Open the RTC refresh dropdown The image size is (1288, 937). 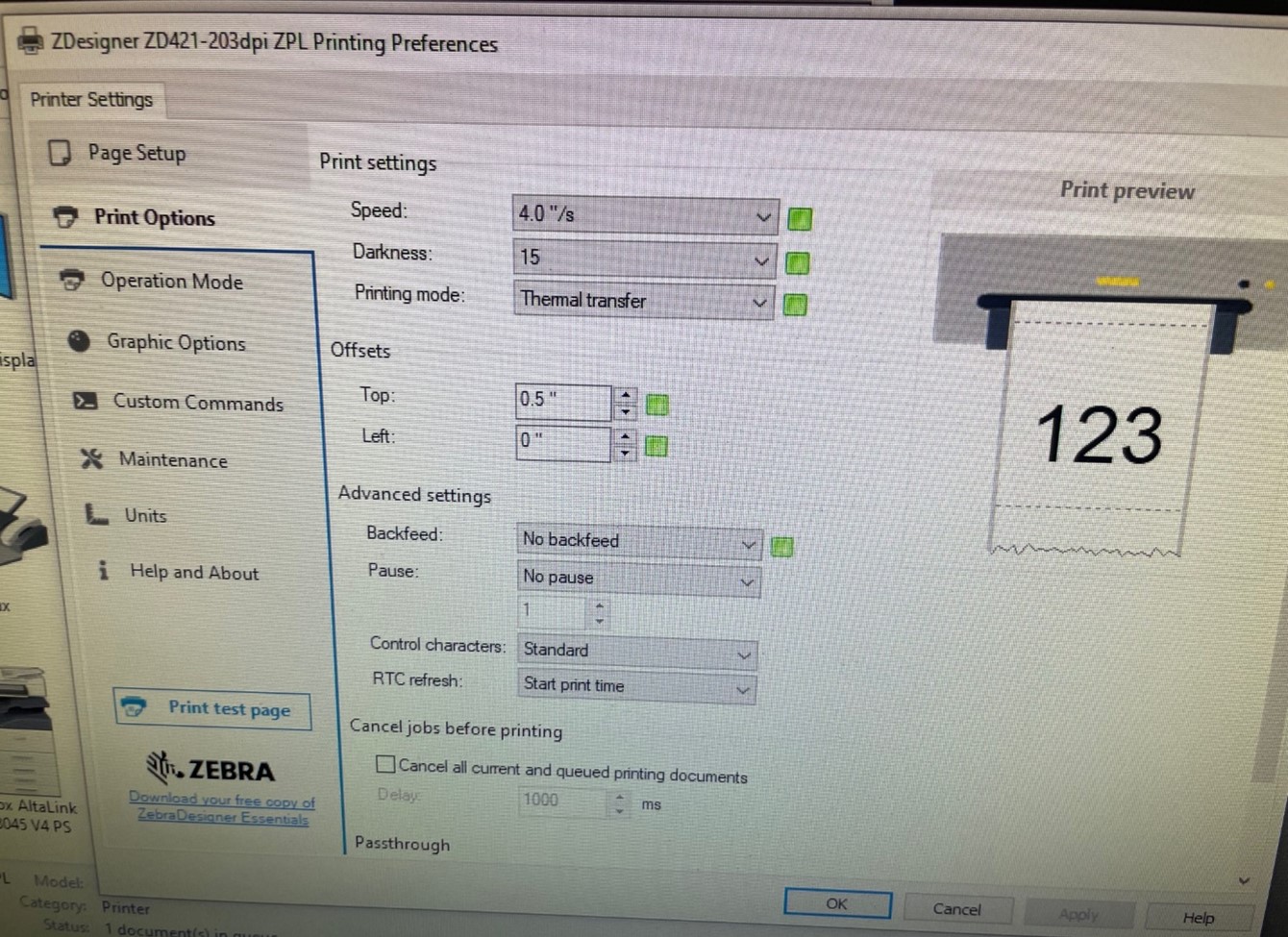(x=636, y=686)
